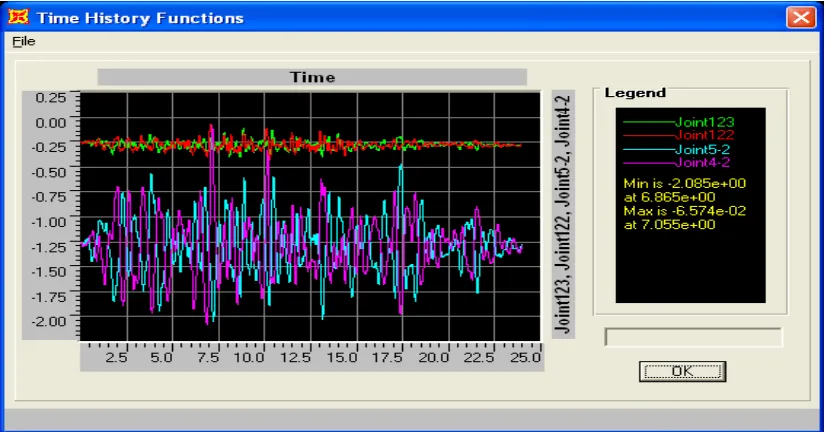Image resolution: width=826 pixels, height=432 pixels.
Task: Click the -1.25 y-axis value
Action: 48,247
